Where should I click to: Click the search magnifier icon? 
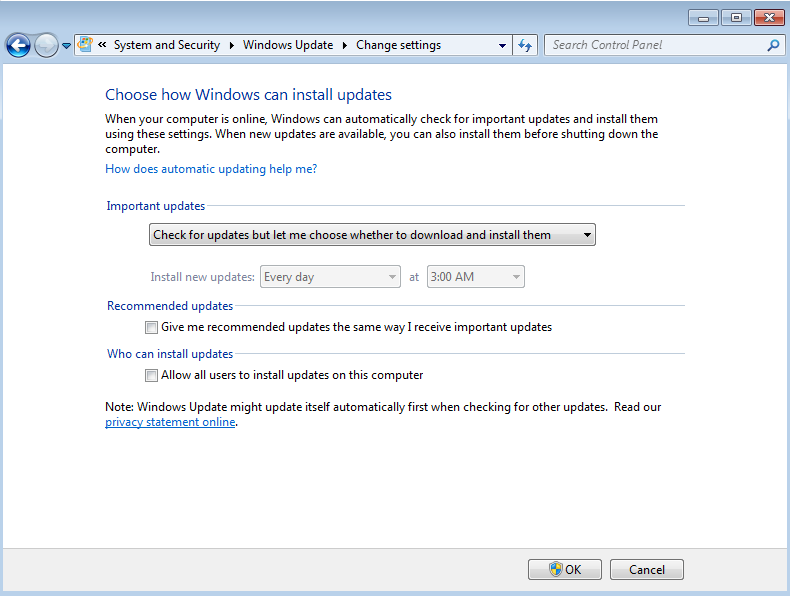point(772,45)
